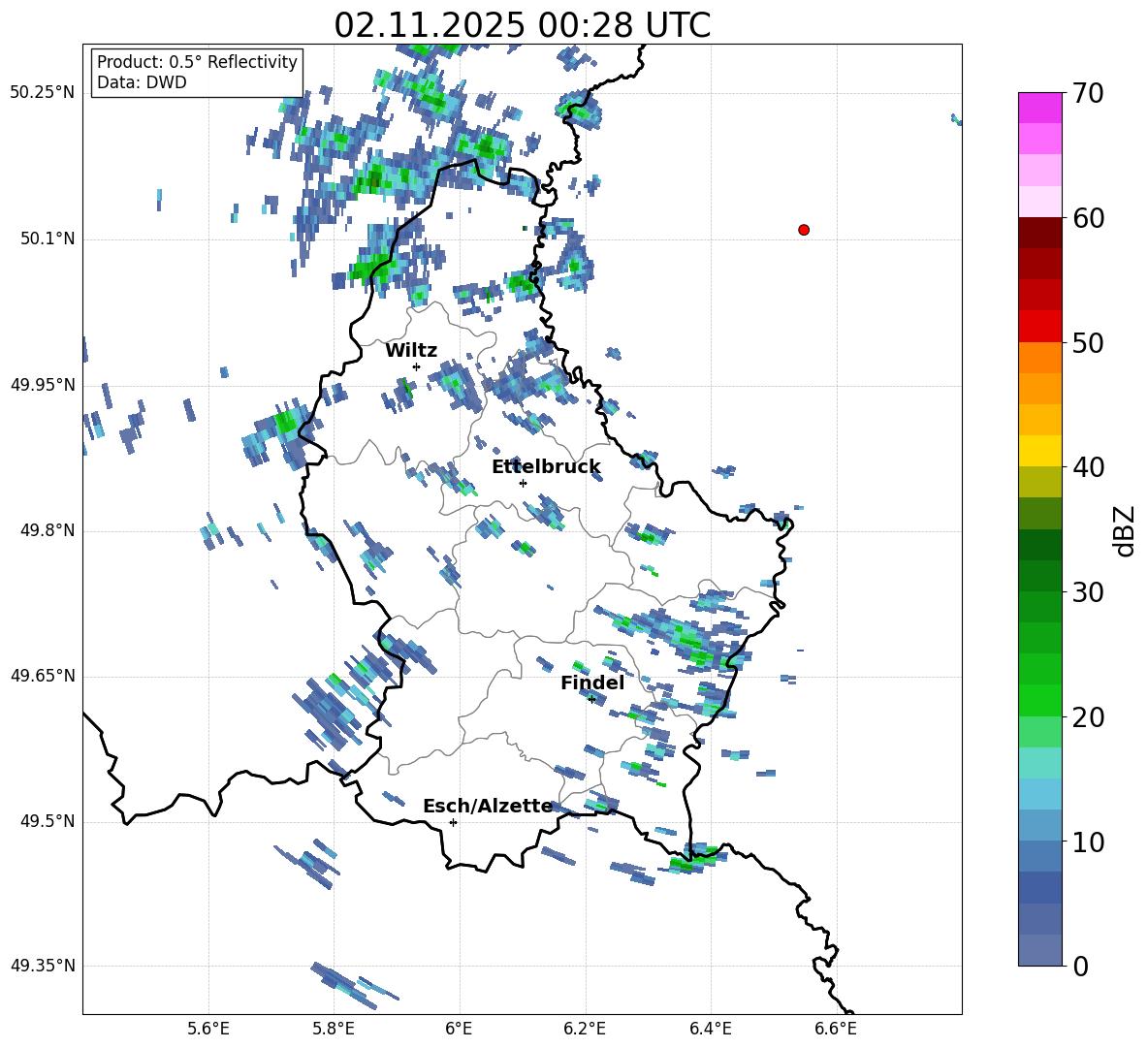Viewport: 1148px width, 1048px height.
Task: Click the Product: 0.5° Reflectivity text
Action: pos(197,62)
